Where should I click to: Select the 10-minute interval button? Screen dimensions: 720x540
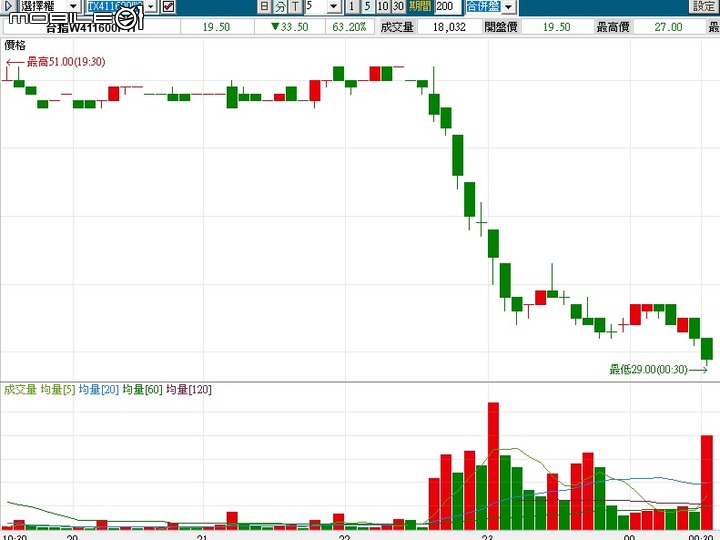click(x=383, y=6)
